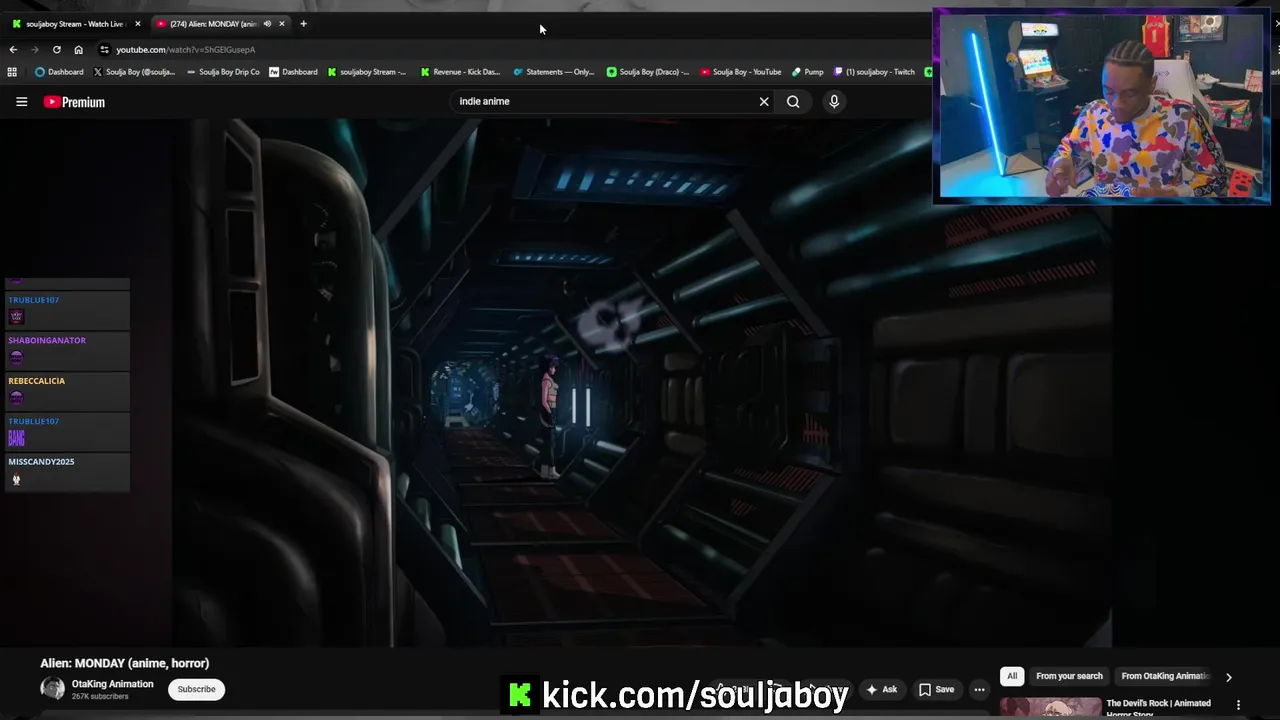The width and height of the screenshot is (1280, 720).
Task: Open the second Dashboard bookmark
Action: 293,72
